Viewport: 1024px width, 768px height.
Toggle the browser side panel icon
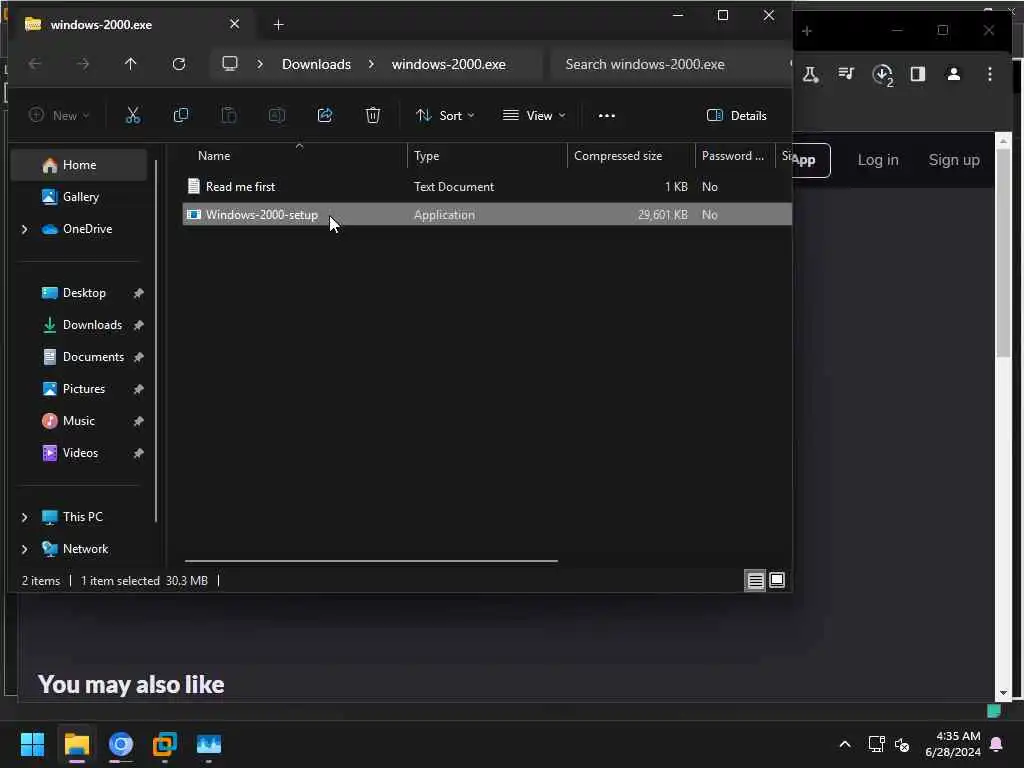point(918,74)
